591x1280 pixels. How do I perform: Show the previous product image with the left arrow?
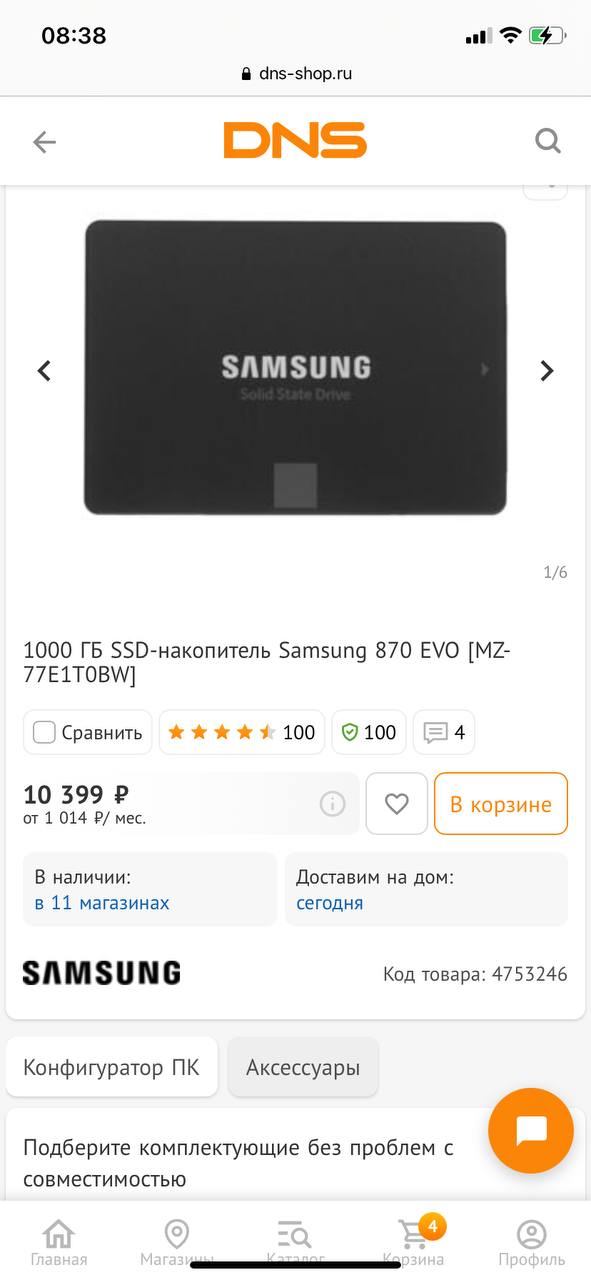tap(44, 371)
